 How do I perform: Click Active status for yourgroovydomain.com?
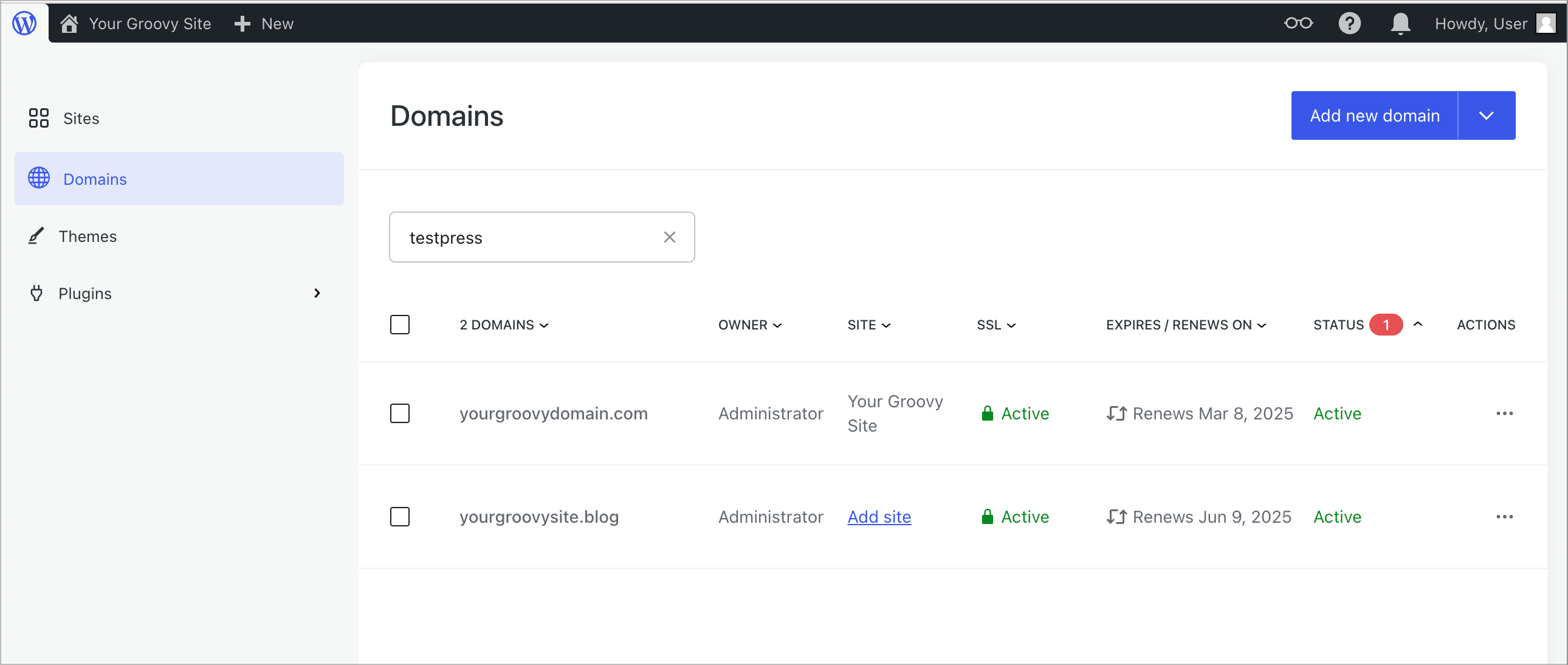pos(1336,413)
